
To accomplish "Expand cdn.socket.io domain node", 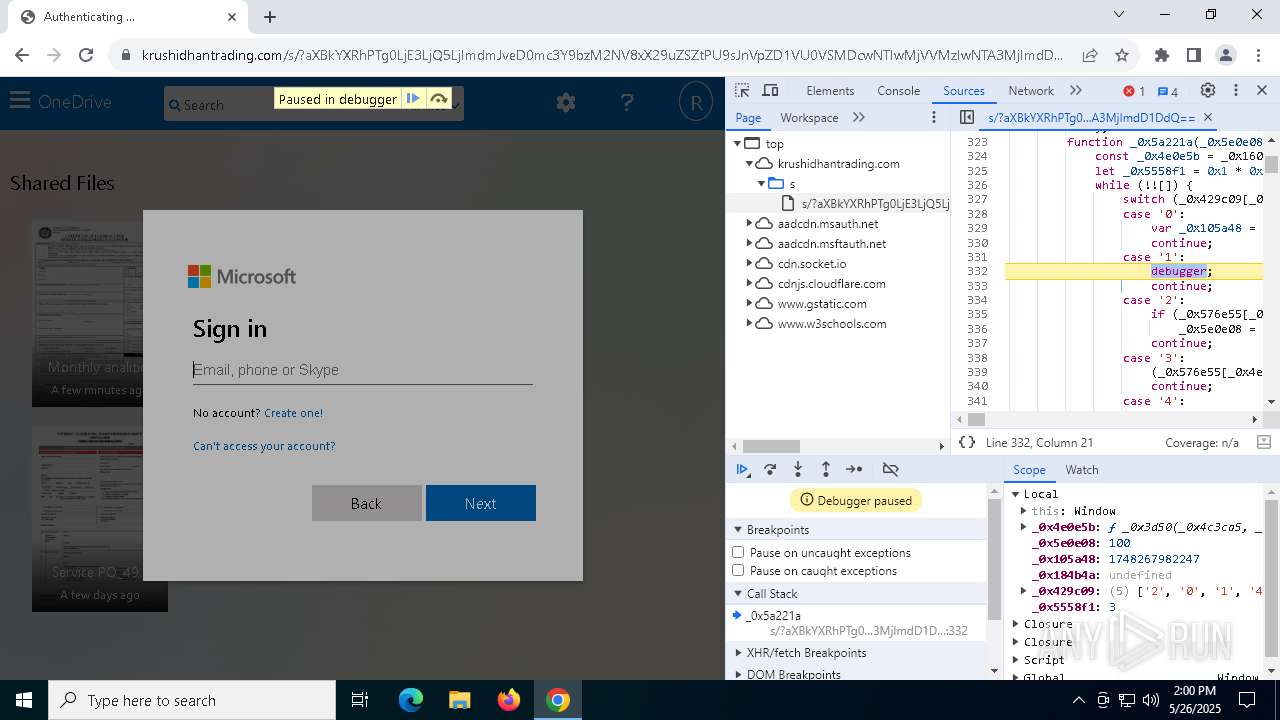I will (749, 264).
